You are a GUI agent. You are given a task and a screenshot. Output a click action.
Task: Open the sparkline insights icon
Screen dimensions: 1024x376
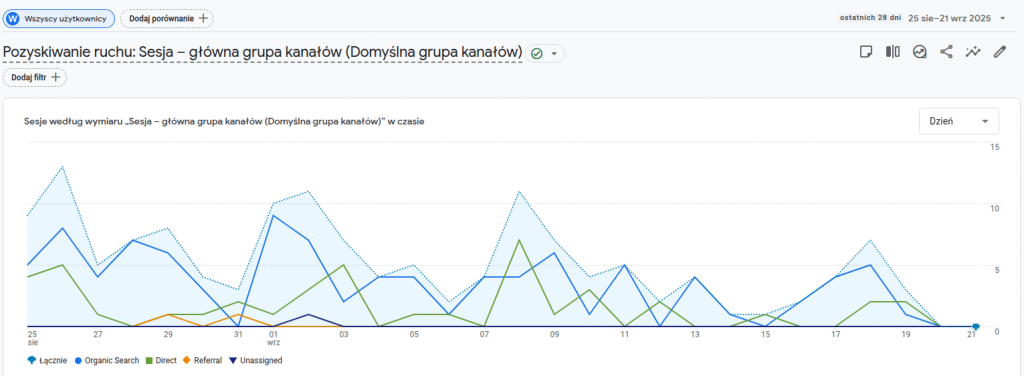(973, 52)
